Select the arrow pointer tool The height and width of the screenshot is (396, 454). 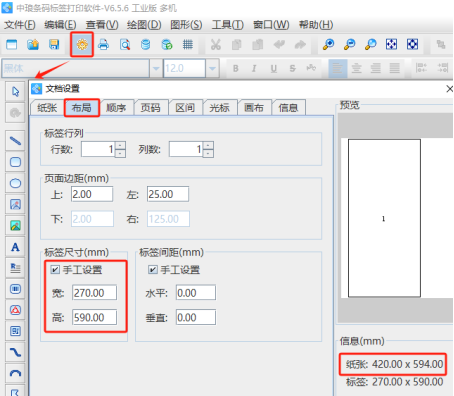click(15, 91)
